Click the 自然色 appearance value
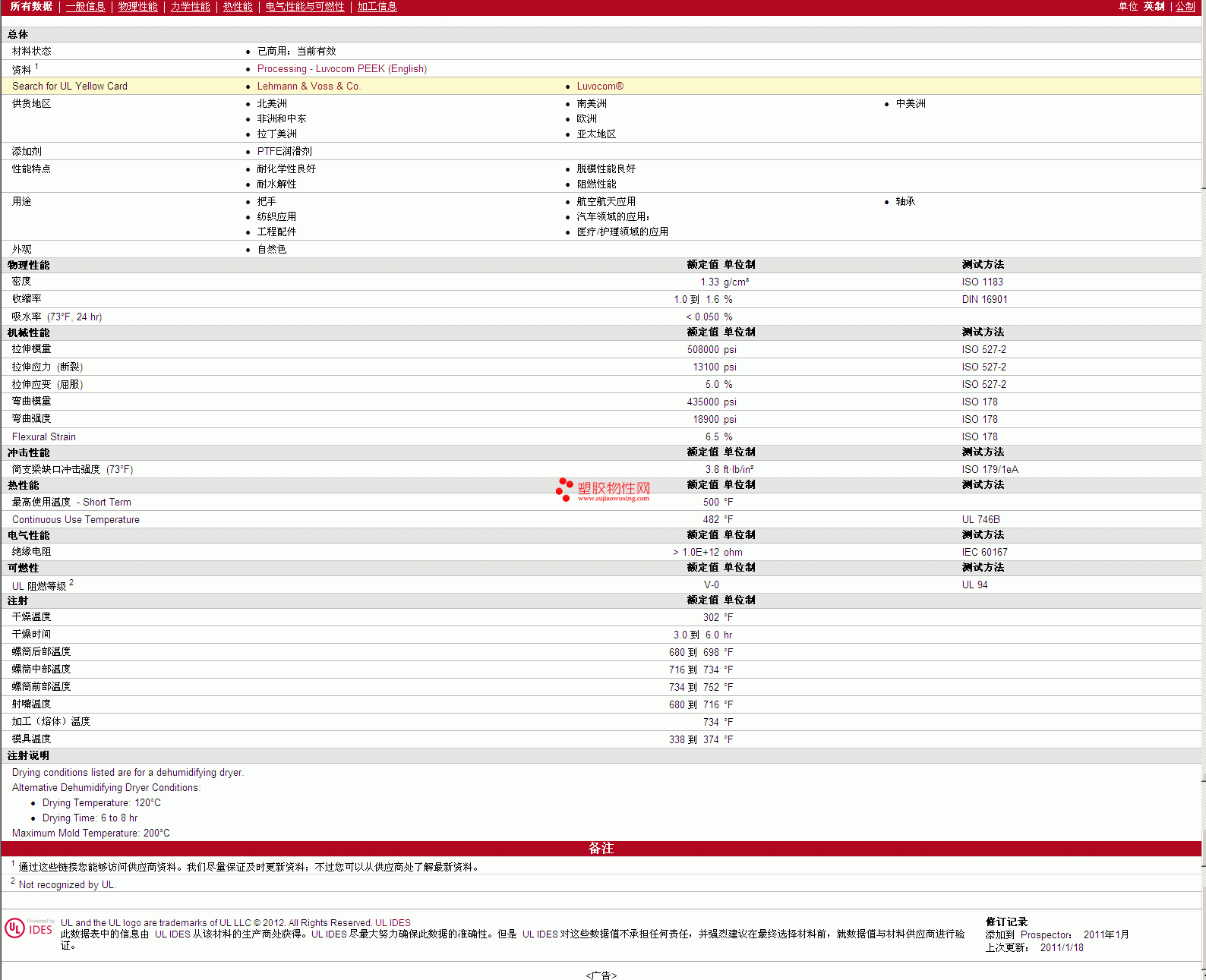The height and width of the screenshot is (980, 1206). click(x=272, y=250)
